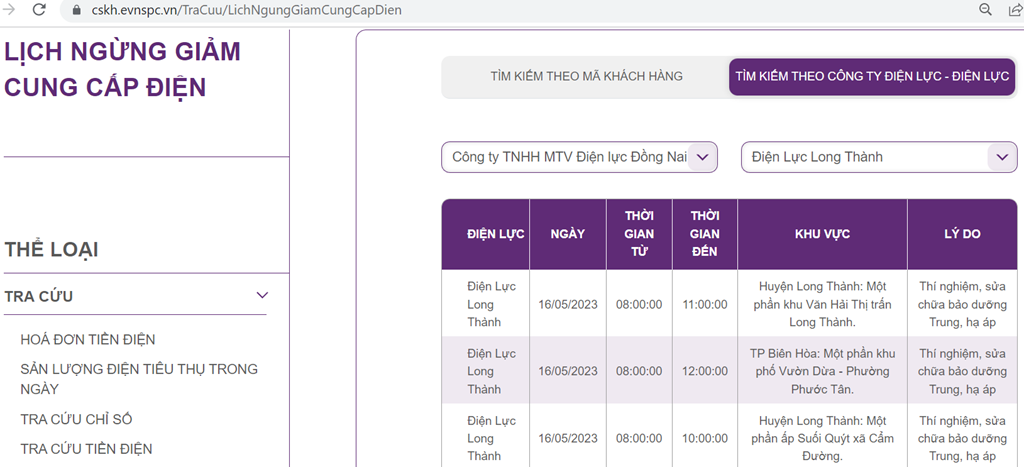The image size is (1024, 467).
Task: Click the reason cell in the Suối Quýt row
Action: 962,438
